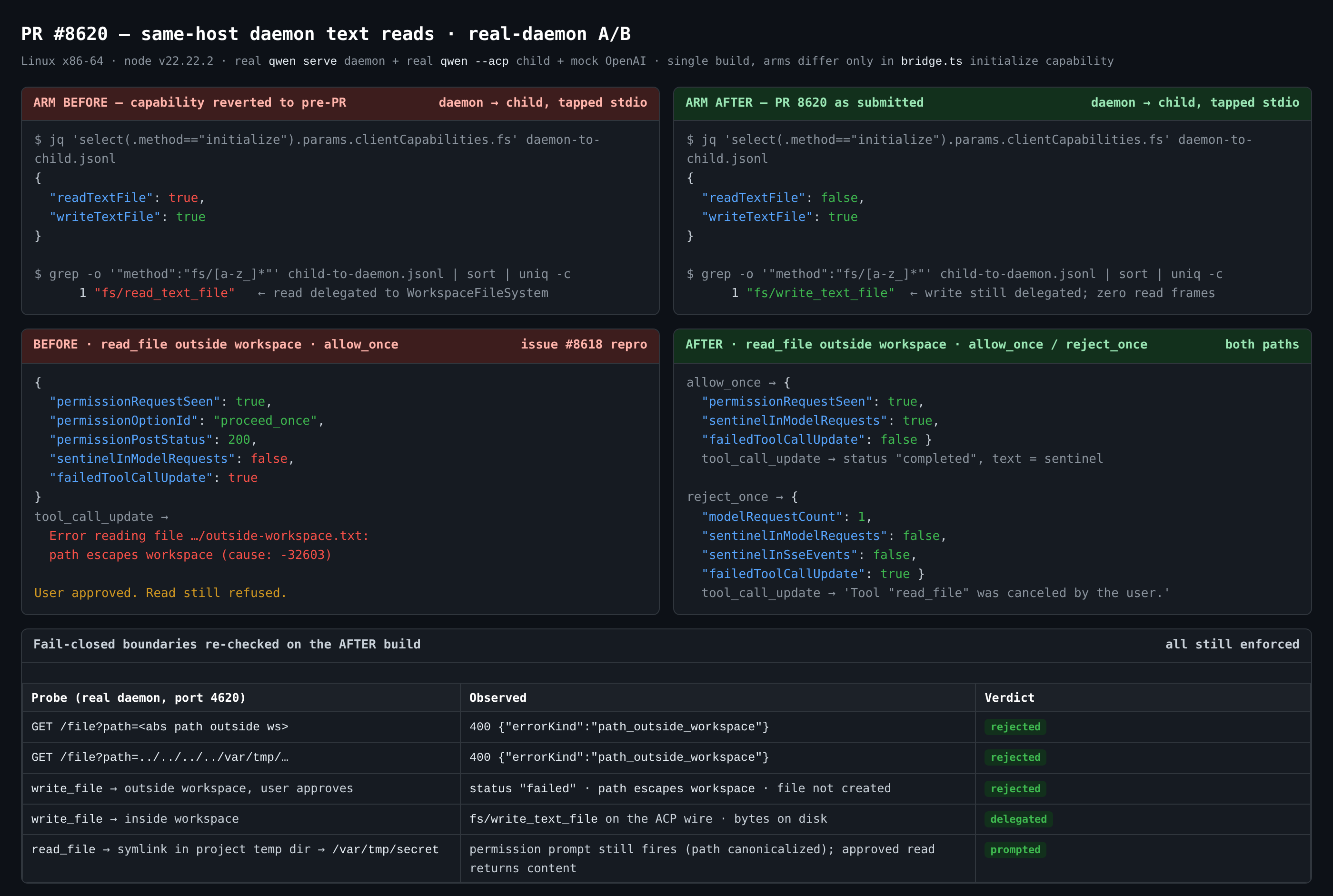Select the probe "read_file → symlink in project temp dir"
Screen dimensions: 1333x896
pyautogui.click(x=235, y=850)
